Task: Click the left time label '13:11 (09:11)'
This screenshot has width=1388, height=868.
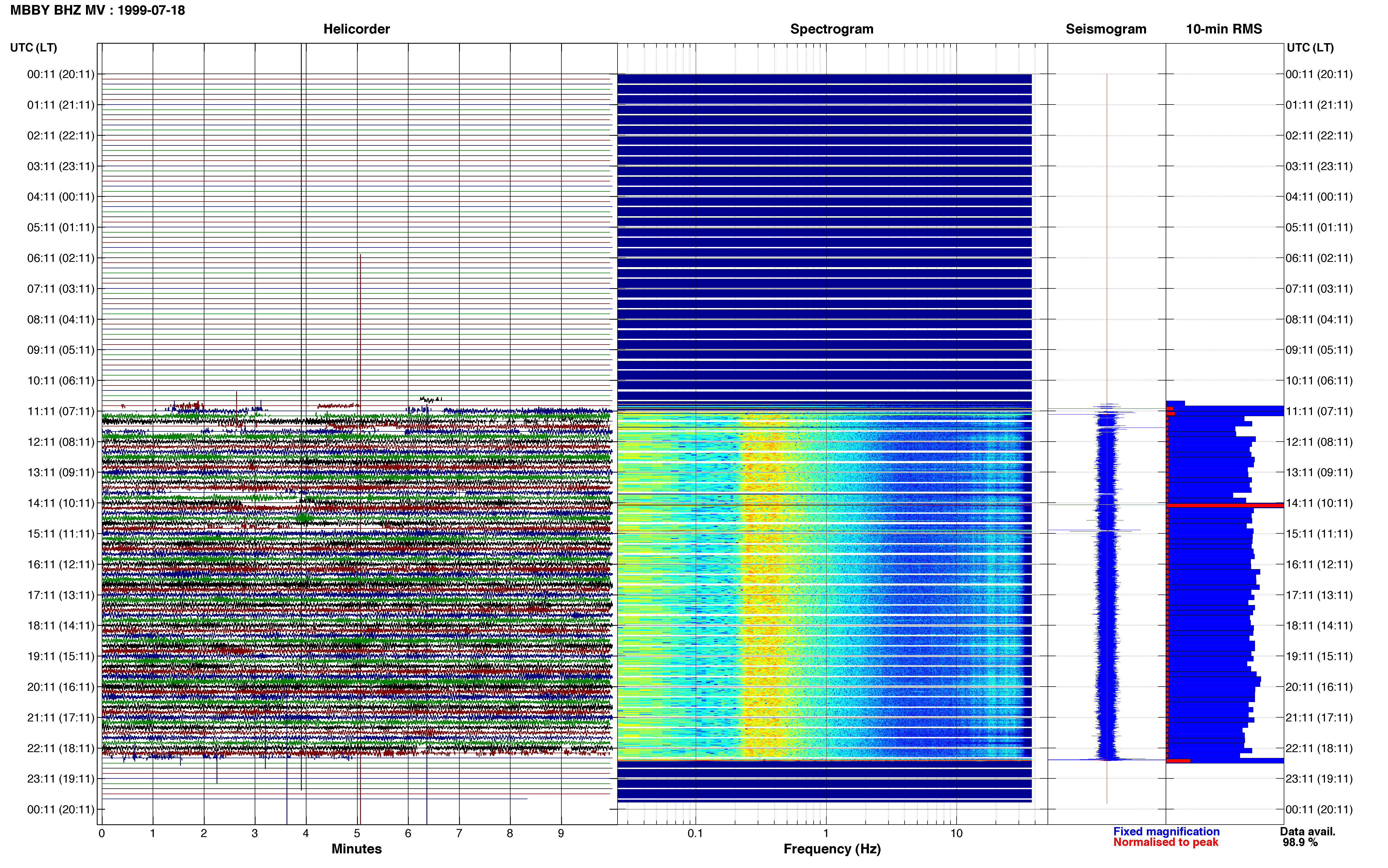Action: [61, 473]
